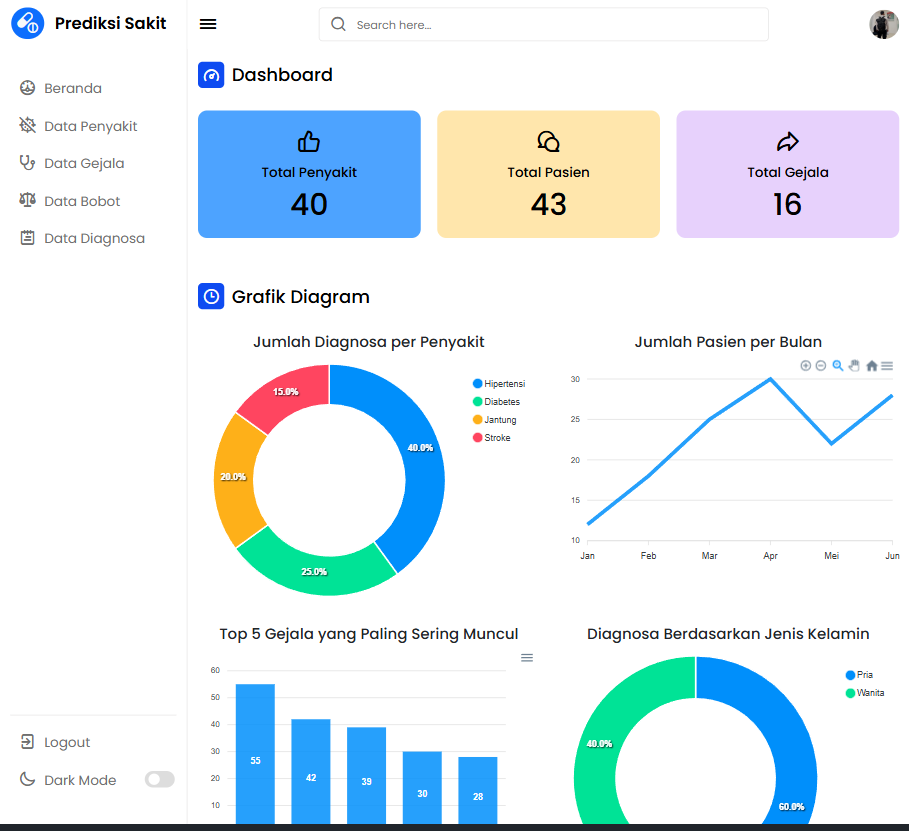Viewport: 909px width, 831px height.
Task: Click the bar labeled 30
Action: [x=422, y=788]
